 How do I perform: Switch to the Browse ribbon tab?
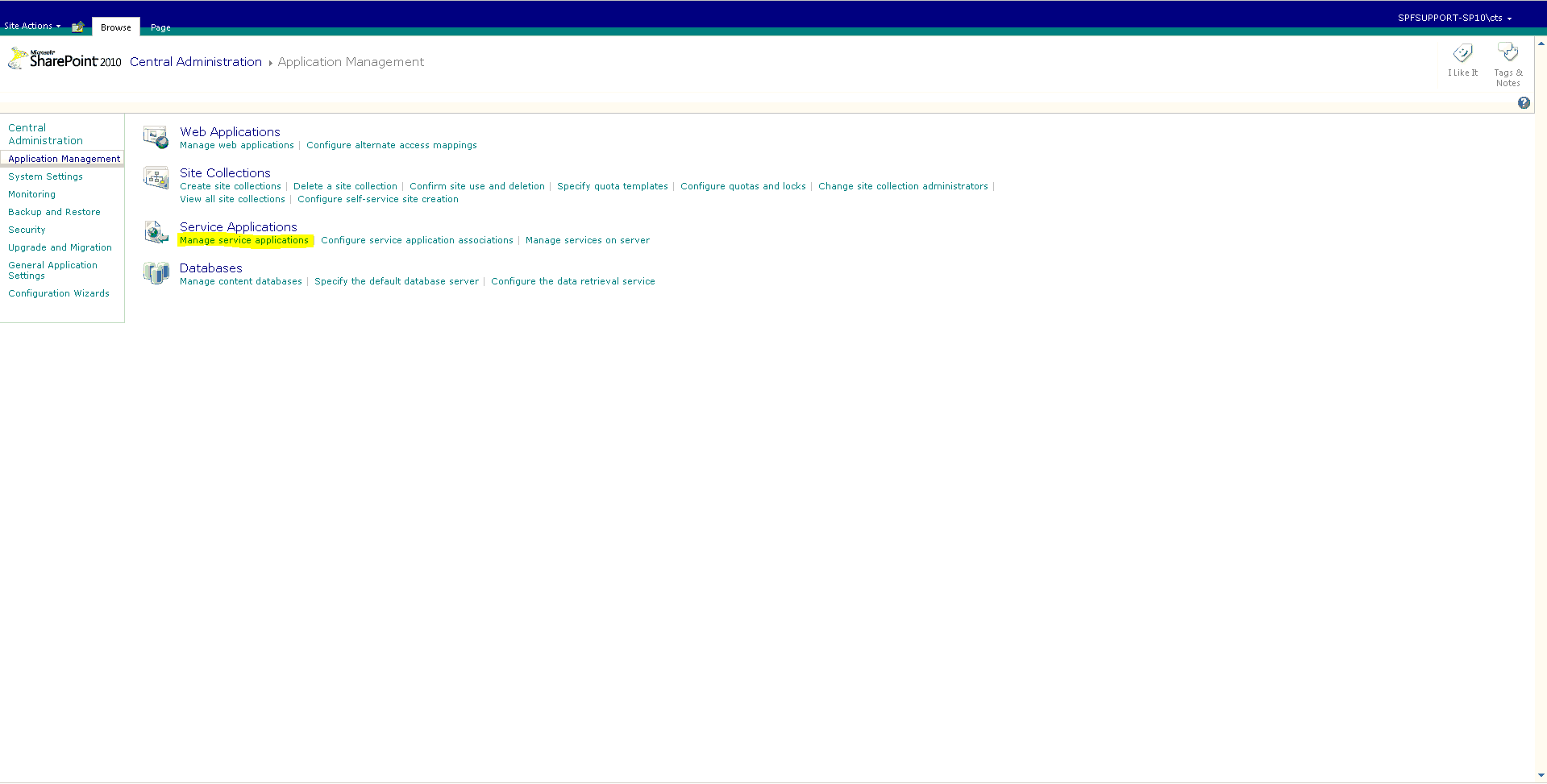pyautogui.click(x=116, y=27)
